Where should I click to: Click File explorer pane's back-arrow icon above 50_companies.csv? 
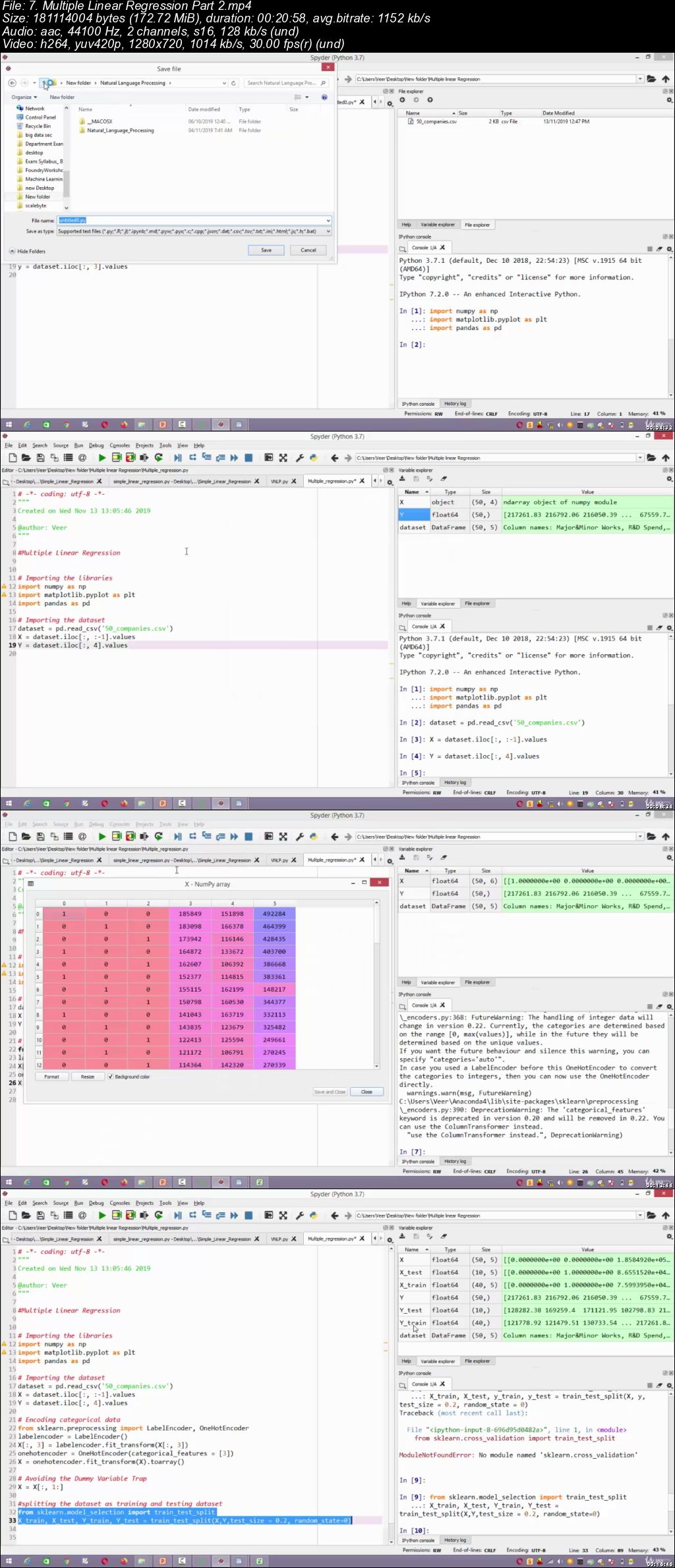pyautogui.click(x=402, y=100)
